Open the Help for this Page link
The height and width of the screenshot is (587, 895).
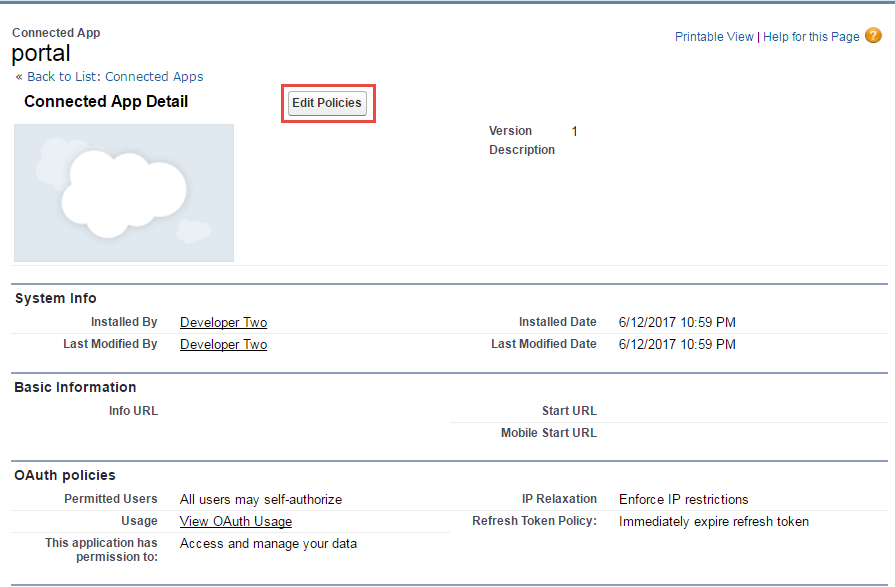pos(811,37)
